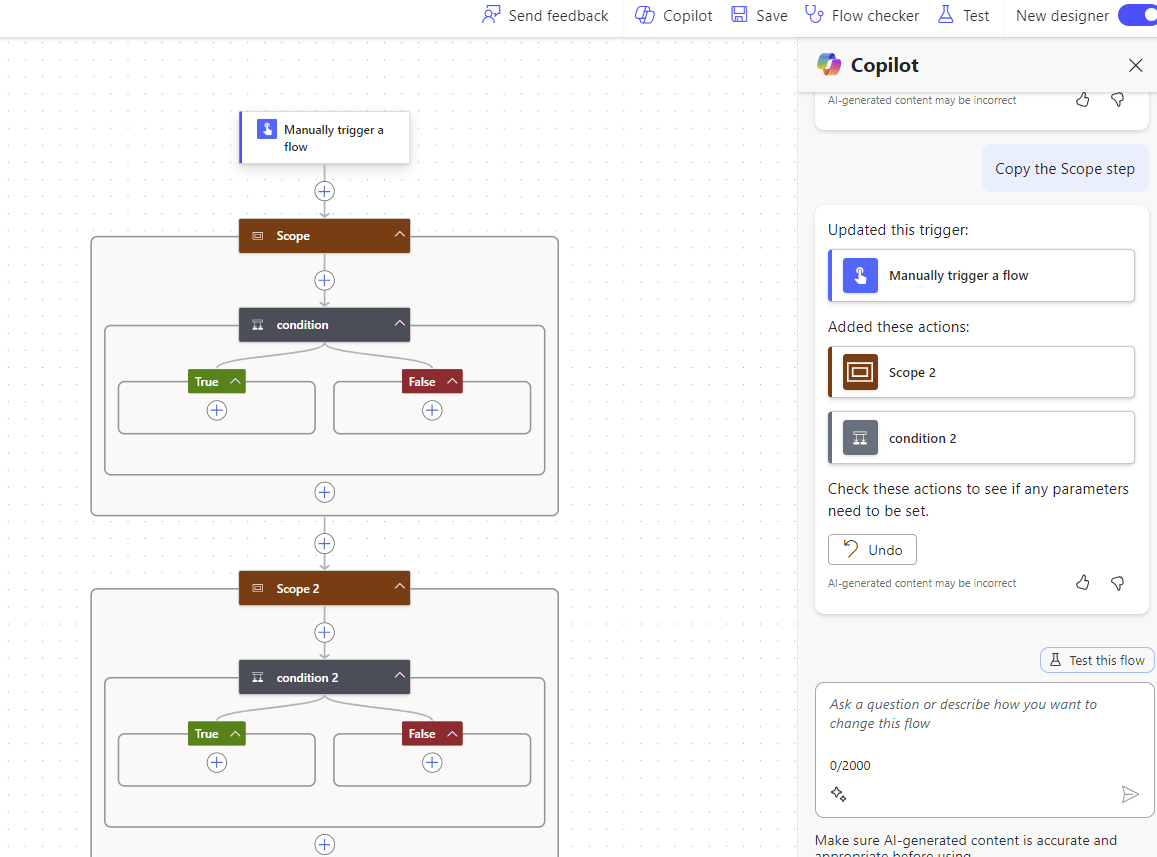Add an action in condition 2's False branch

point(432,763)
